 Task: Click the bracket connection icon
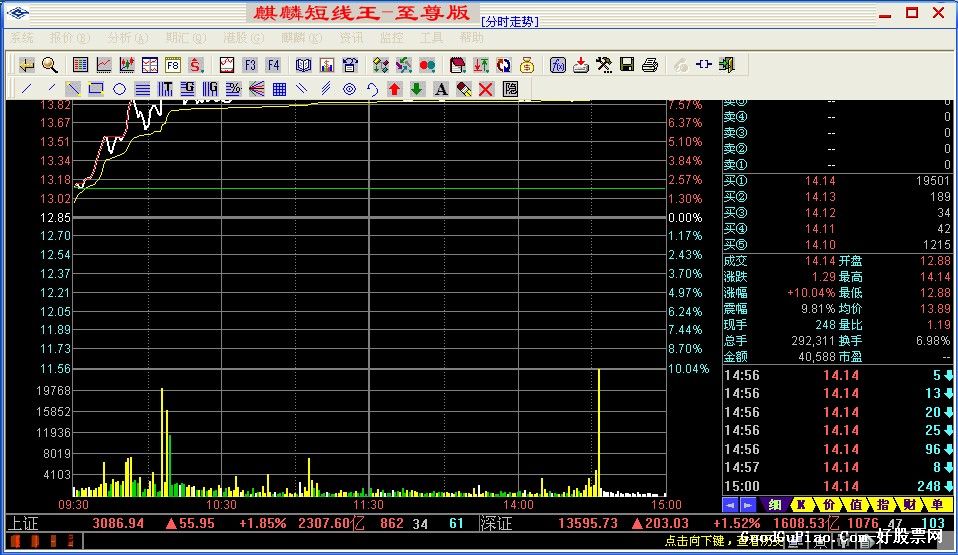(x=704, y=65)
